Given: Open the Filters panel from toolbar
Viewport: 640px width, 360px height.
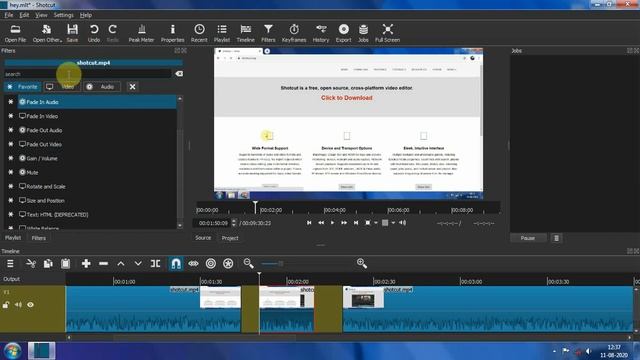Looking at the screenshot, I should coord(268,33).
